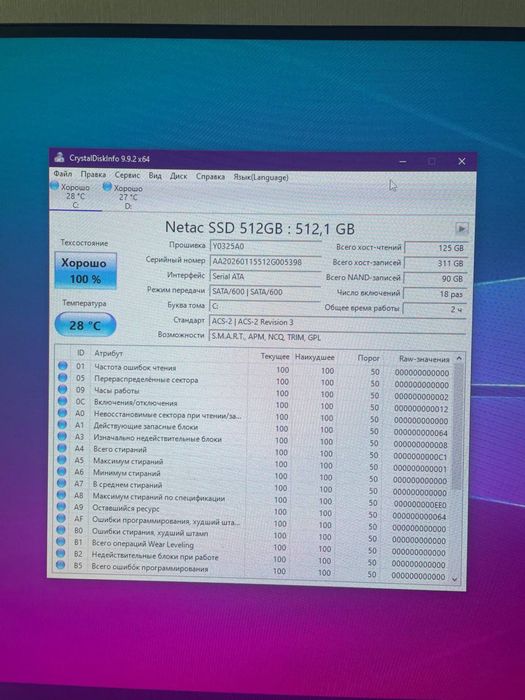Image resolution: width=525 pixels, height=700 pixels.
Task: Open the Файл menu
Action: click(62, 173)
